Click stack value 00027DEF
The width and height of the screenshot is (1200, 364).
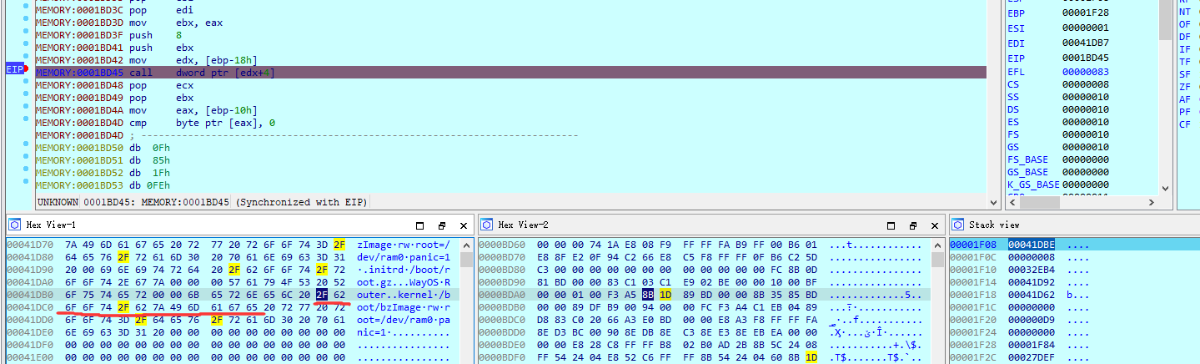(x=1032, y=358)
